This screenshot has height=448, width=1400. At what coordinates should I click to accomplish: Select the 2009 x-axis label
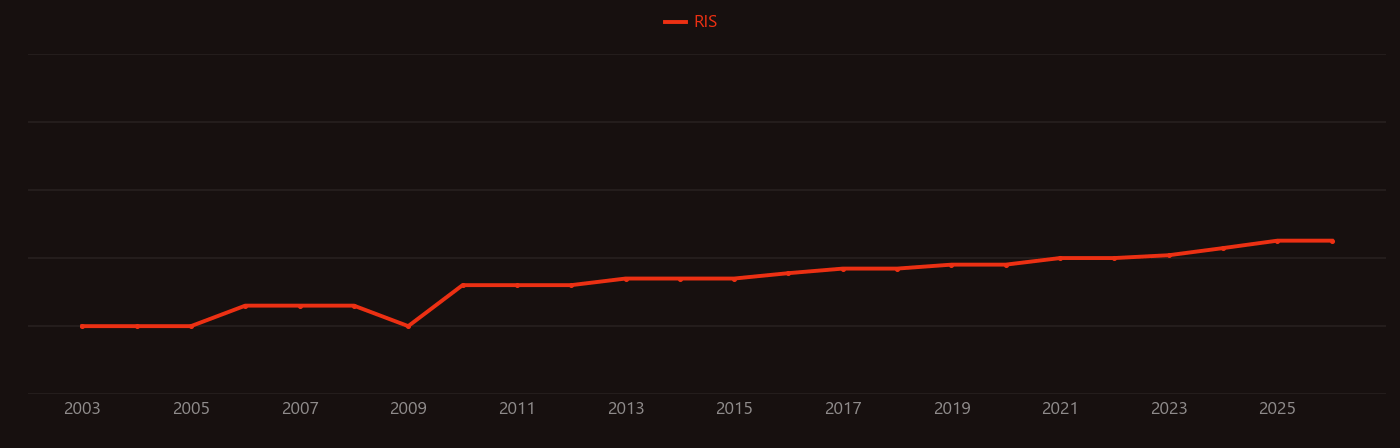coord(408,409)
